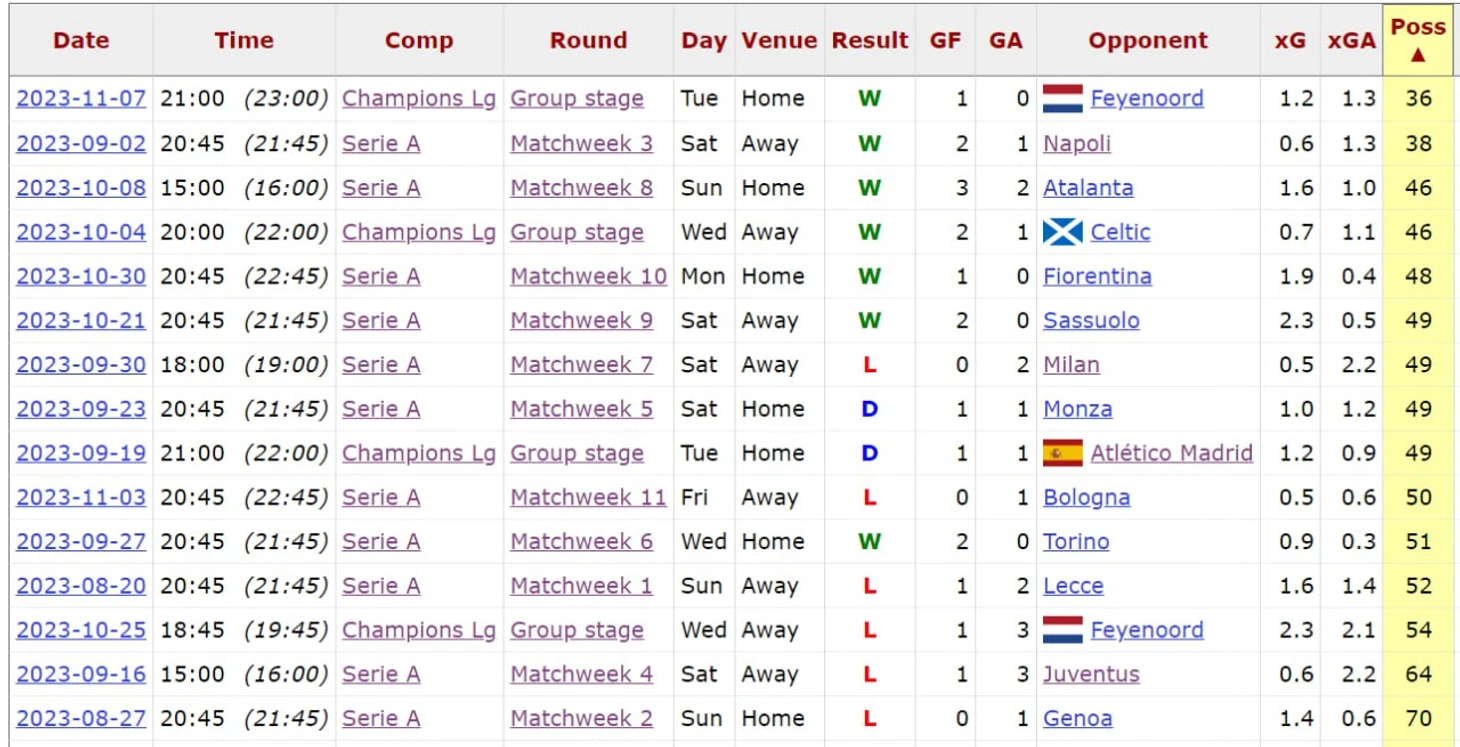Open Group stage link in Atlético Madrid row
The image size is (1460, 747).
tap(577, 453)
